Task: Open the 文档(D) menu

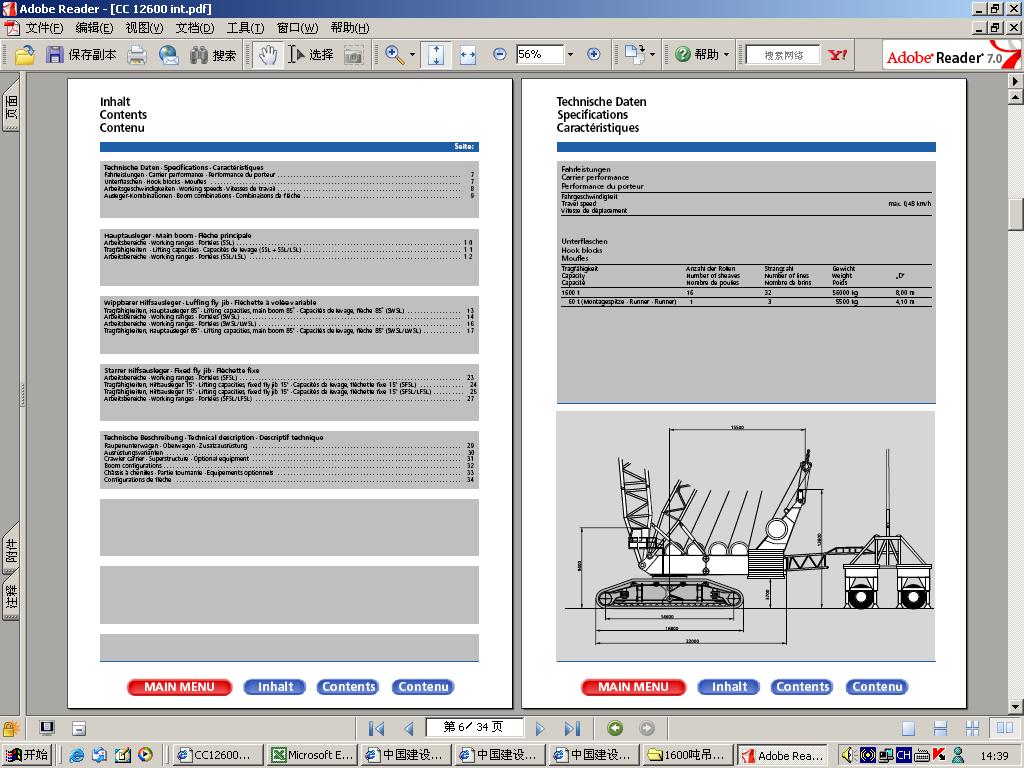Action: pos(195,28)
